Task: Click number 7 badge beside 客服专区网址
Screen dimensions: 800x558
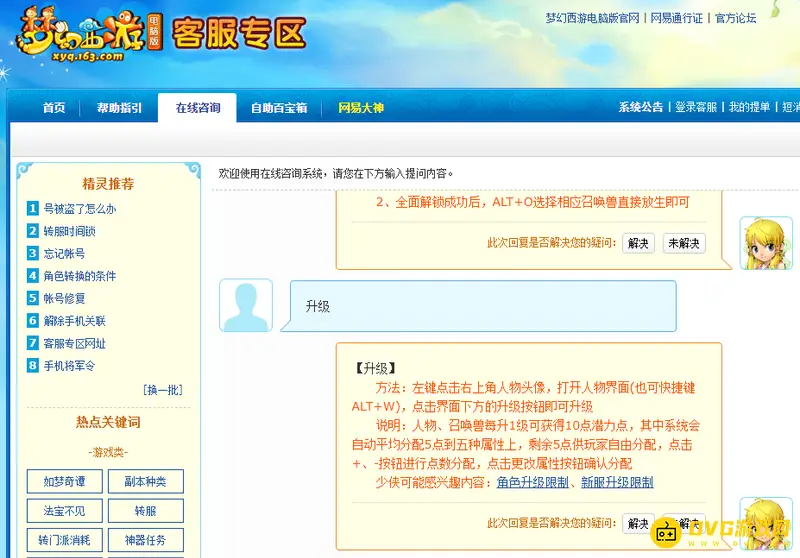Action: coord(33,343)
